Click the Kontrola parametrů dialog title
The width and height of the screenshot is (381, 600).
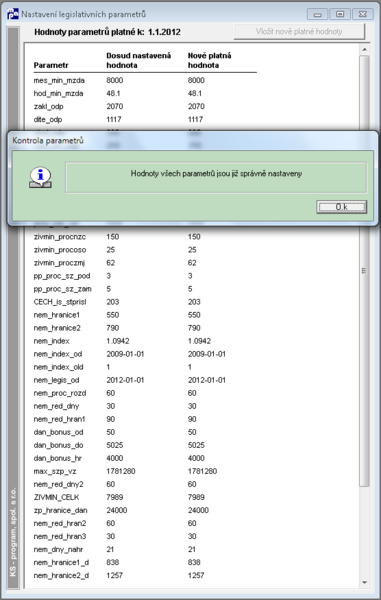click(48, 140)
